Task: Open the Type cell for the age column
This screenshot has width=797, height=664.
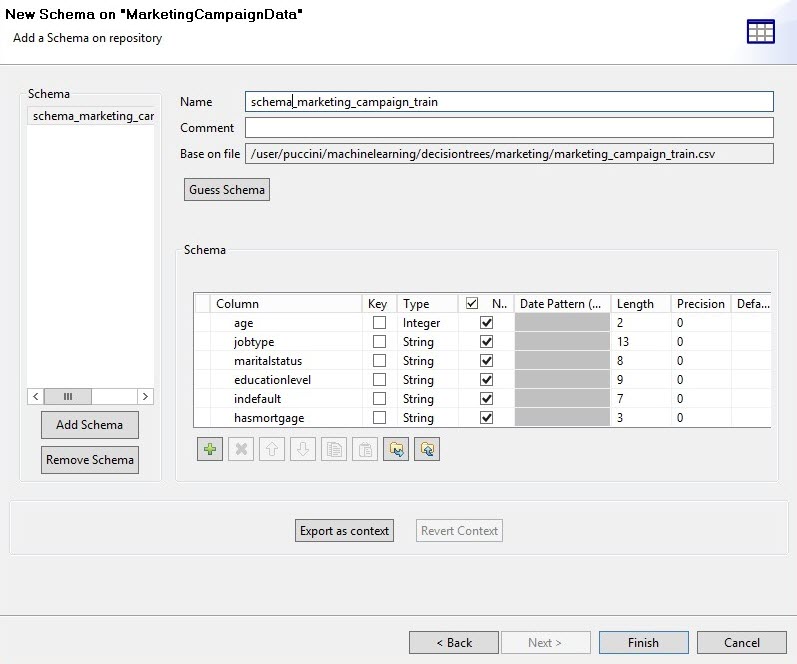Action: [x=427, y=323]
